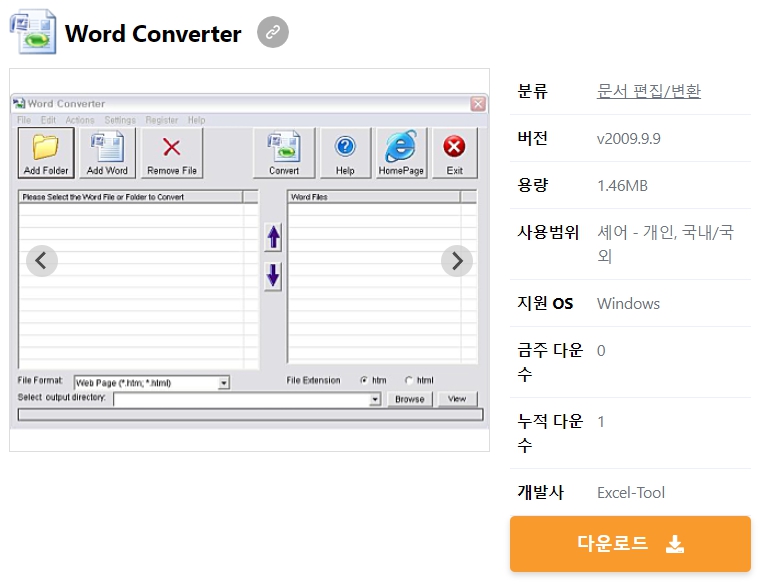
Task: Open the Register menu
Action: click(162, 120)
